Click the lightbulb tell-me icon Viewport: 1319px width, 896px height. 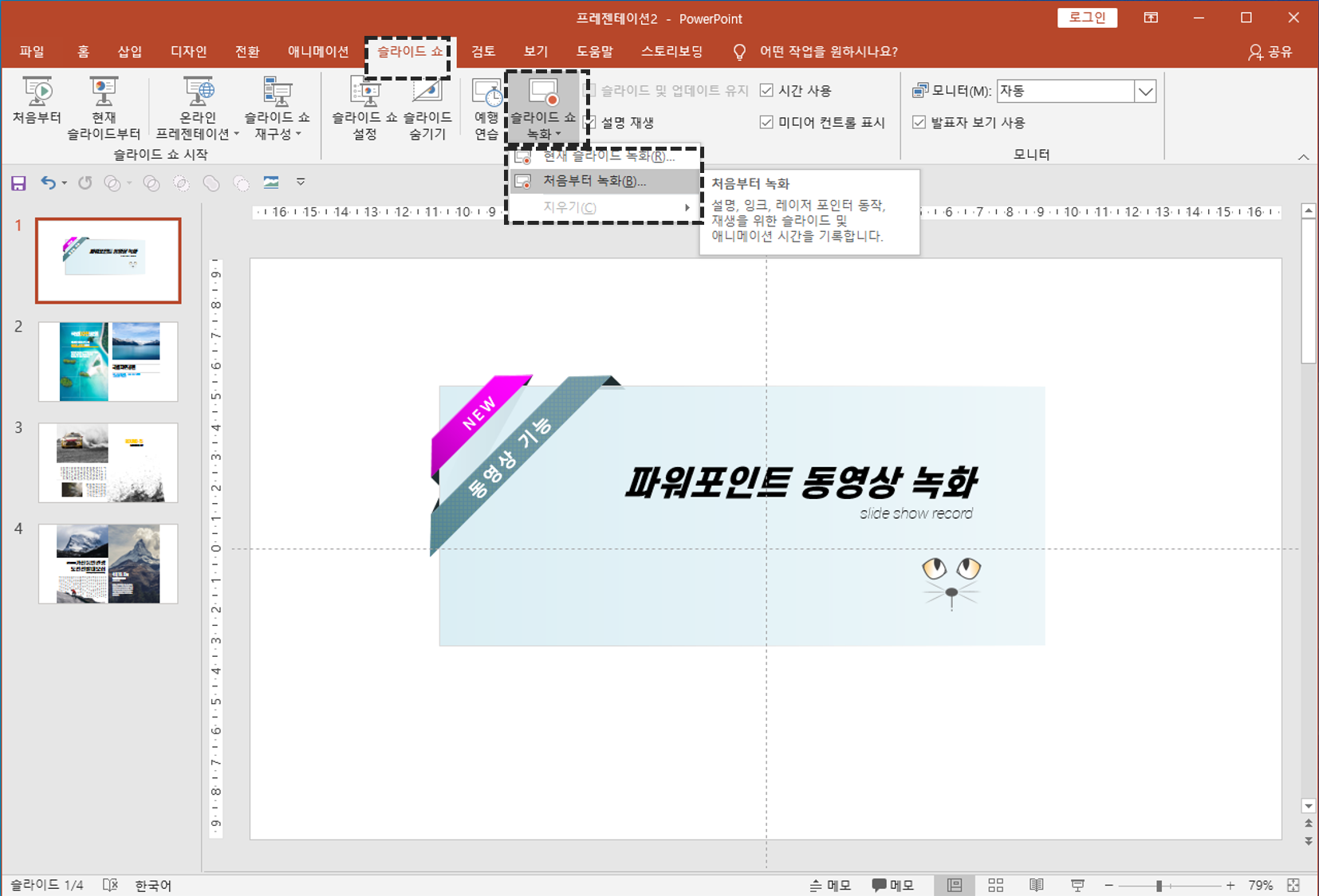coord(739,52)
